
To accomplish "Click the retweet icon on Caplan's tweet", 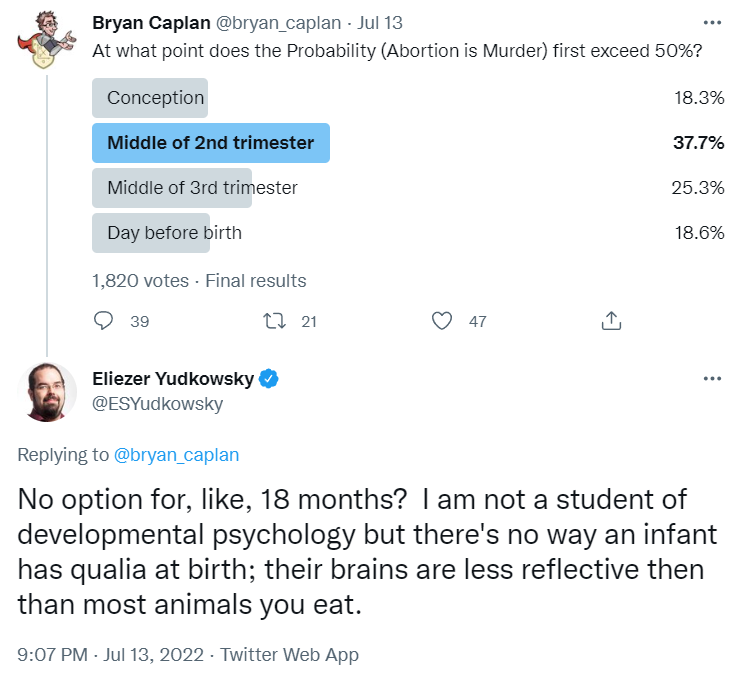I will coord(273,321).
